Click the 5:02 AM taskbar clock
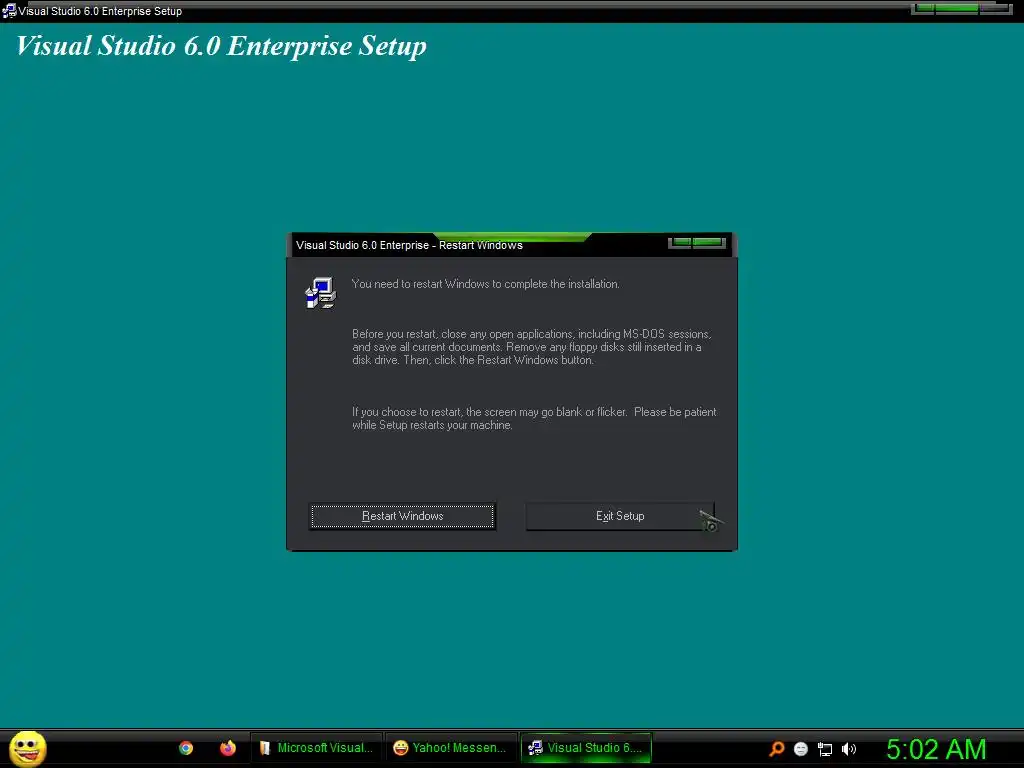 click(x=936, y=749)
